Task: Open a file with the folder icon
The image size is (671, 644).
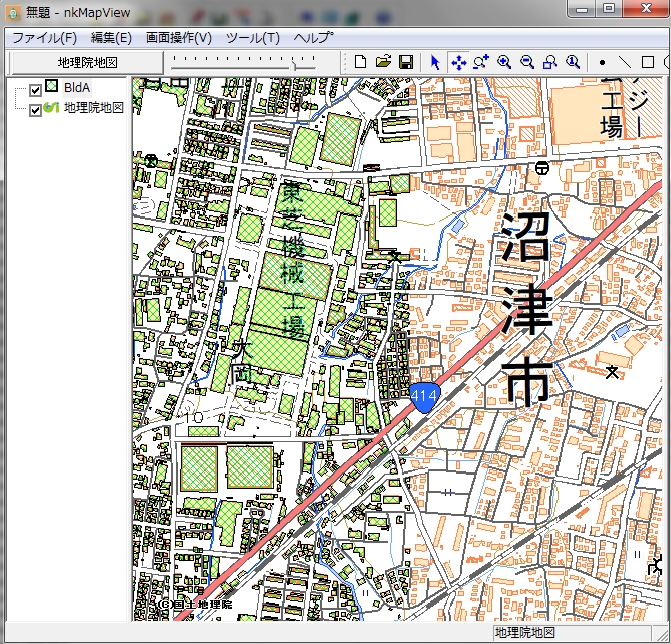Action: click(x=383, y=62)
